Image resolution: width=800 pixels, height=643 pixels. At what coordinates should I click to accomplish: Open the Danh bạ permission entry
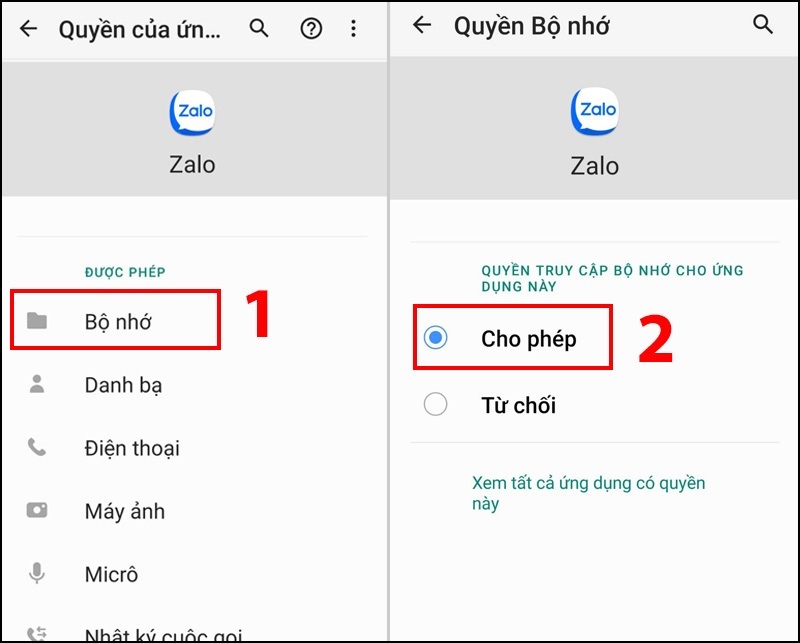[x=194, y=385]
